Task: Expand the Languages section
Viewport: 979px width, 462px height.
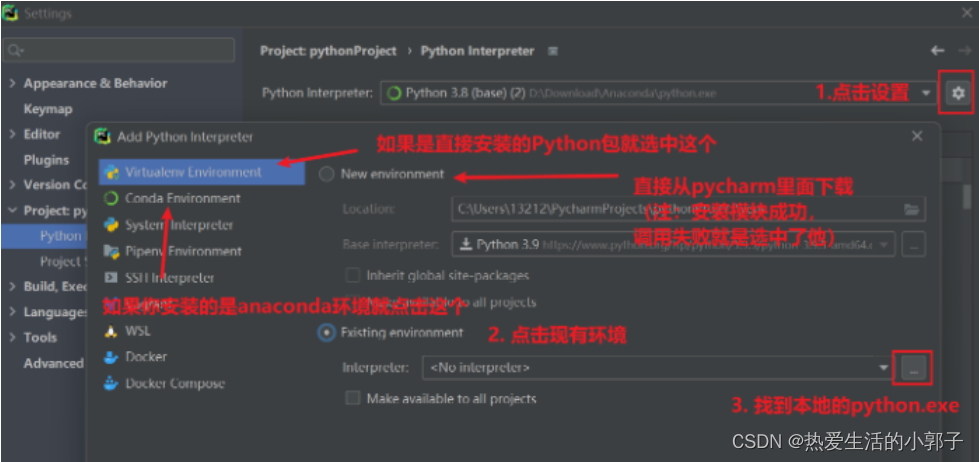Action: pyautogui.click(x=12, y=312)
